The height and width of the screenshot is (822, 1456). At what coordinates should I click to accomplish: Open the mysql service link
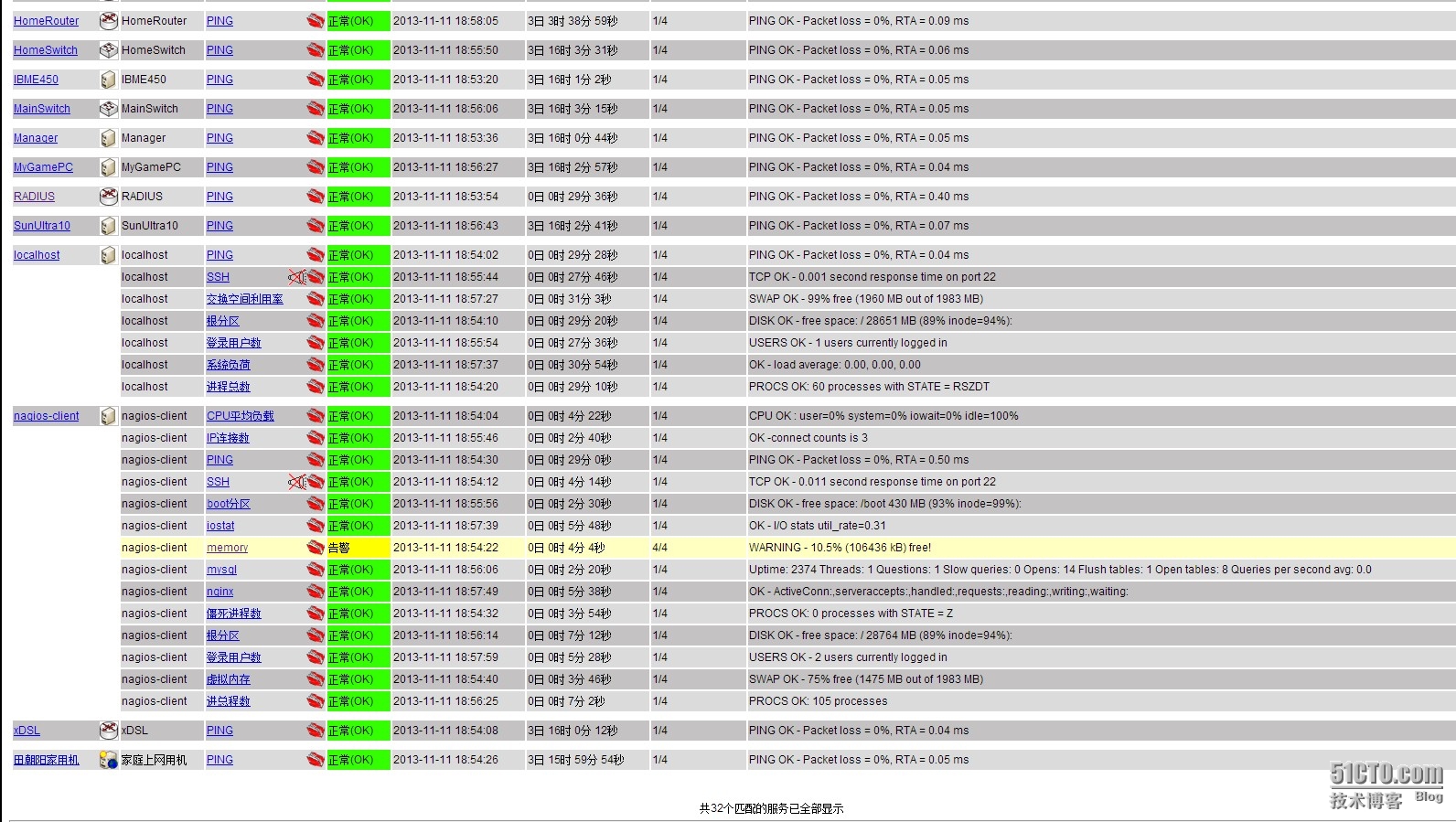[x=221, y=570]
